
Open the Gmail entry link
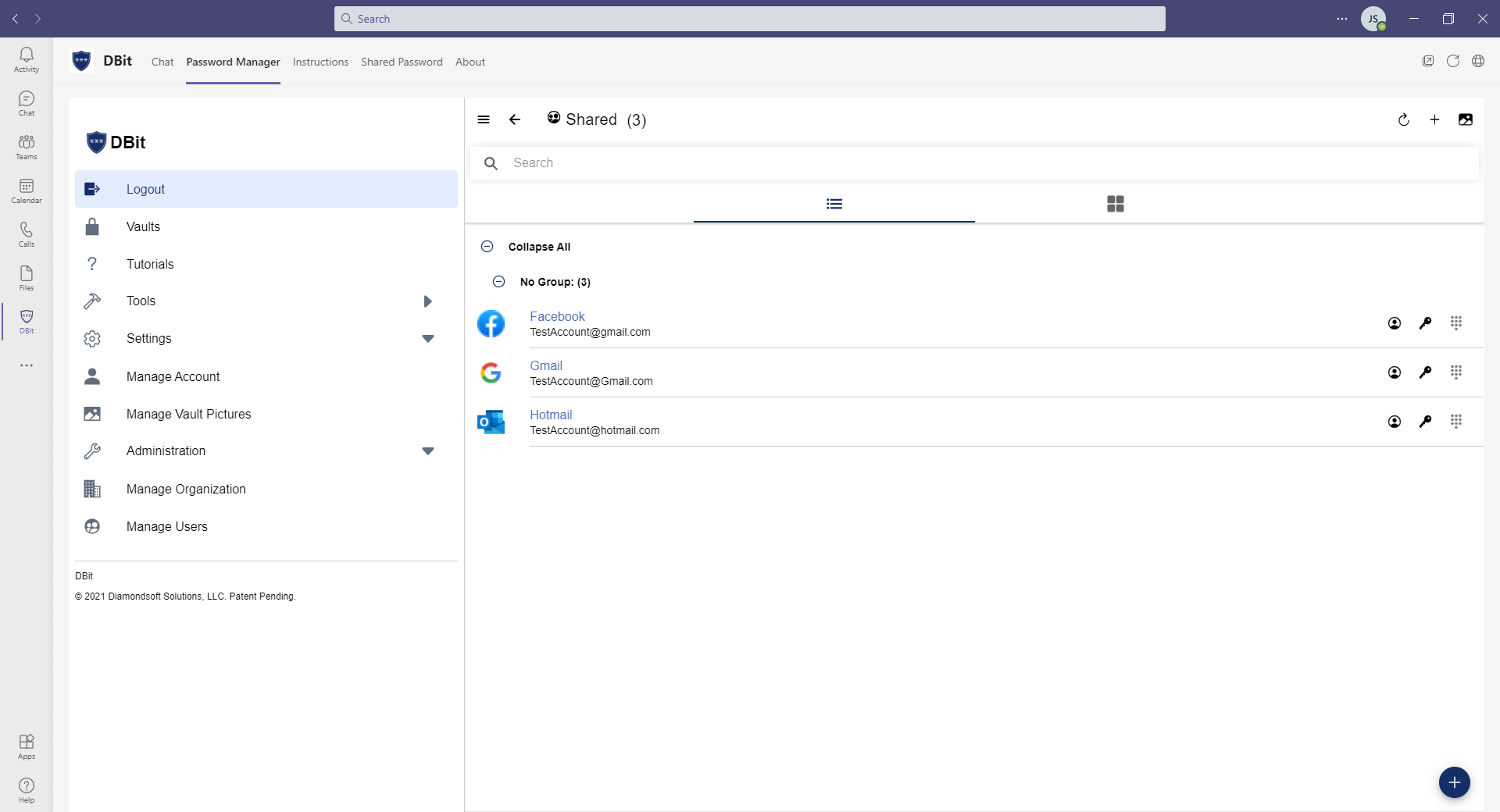coord(546,365)
